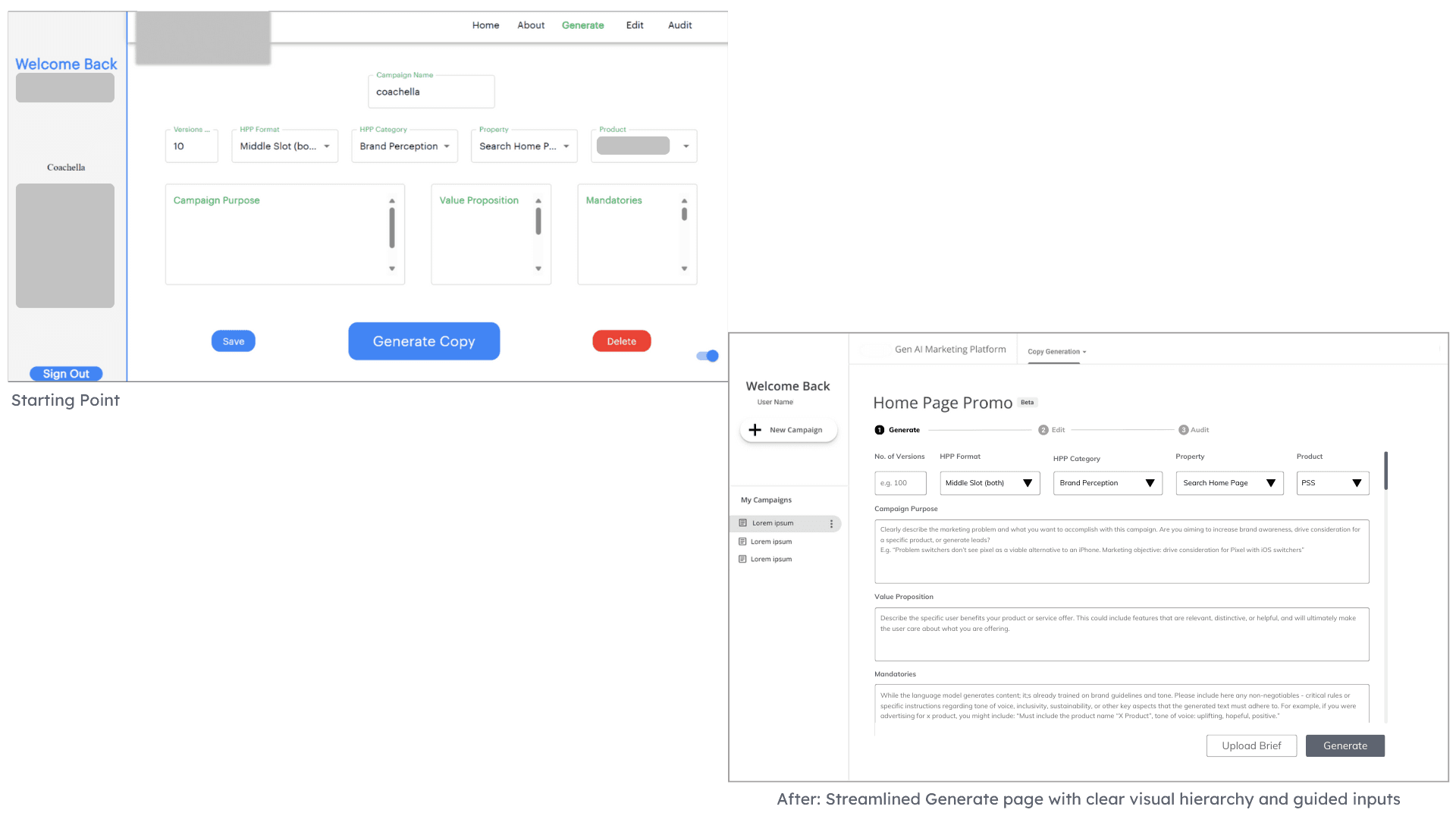Toggle the blue switch near Delete button
The height and width of the screenshot is (819, 1456).
click(x=708, y=356)
